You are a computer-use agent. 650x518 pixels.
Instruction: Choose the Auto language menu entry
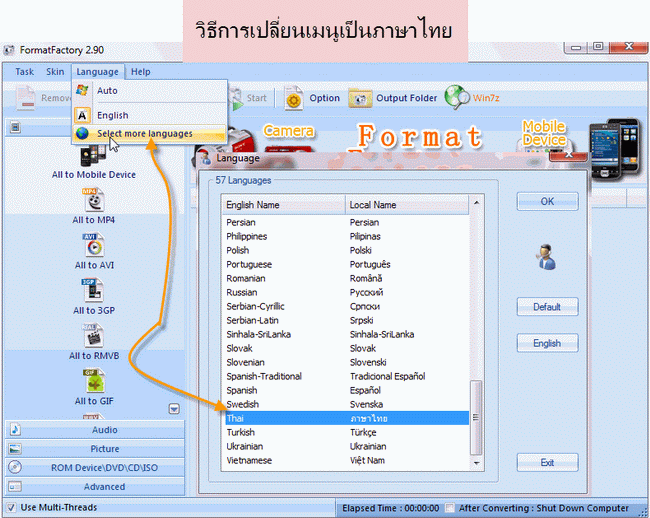click(x=149, y=90)
